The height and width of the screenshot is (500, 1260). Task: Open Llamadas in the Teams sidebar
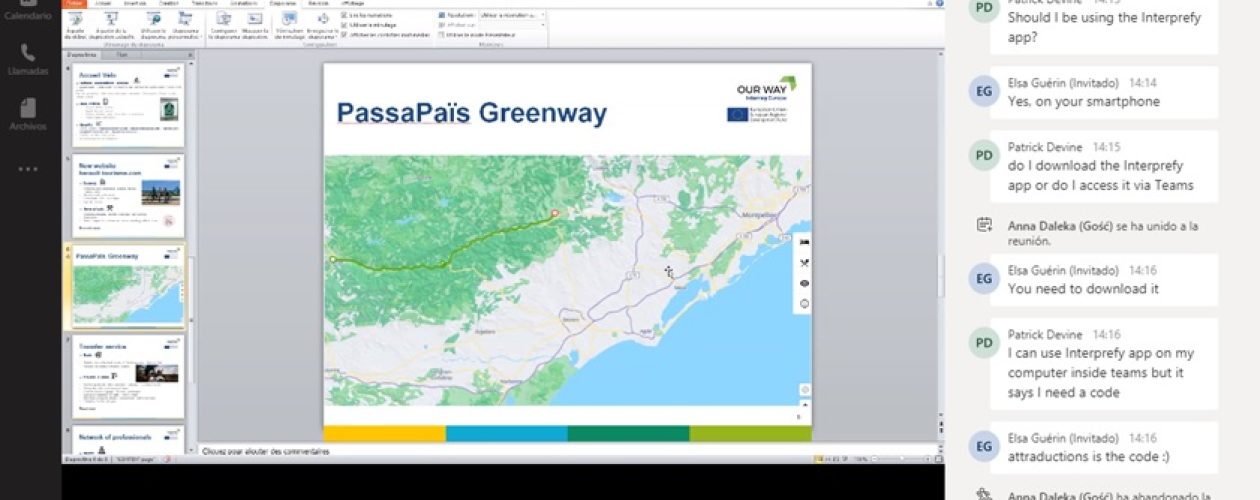click(x=28, y=58)
